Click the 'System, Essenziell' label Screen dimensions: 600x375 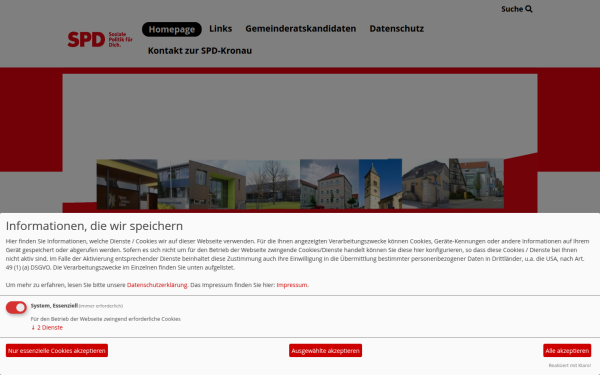[x=54, y=305]
